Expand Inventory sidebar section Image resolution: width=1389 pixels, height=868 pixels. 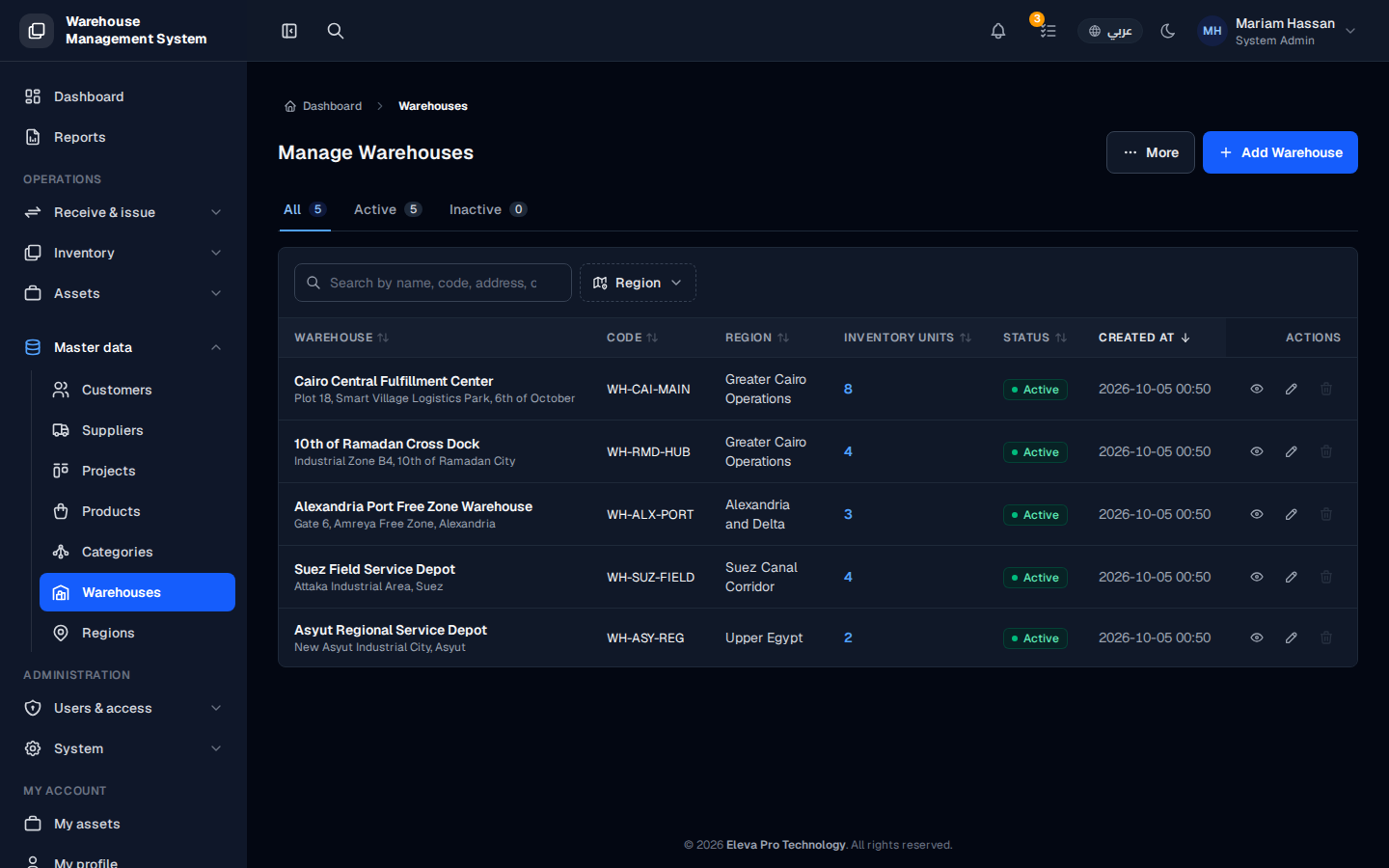(123, 253)
